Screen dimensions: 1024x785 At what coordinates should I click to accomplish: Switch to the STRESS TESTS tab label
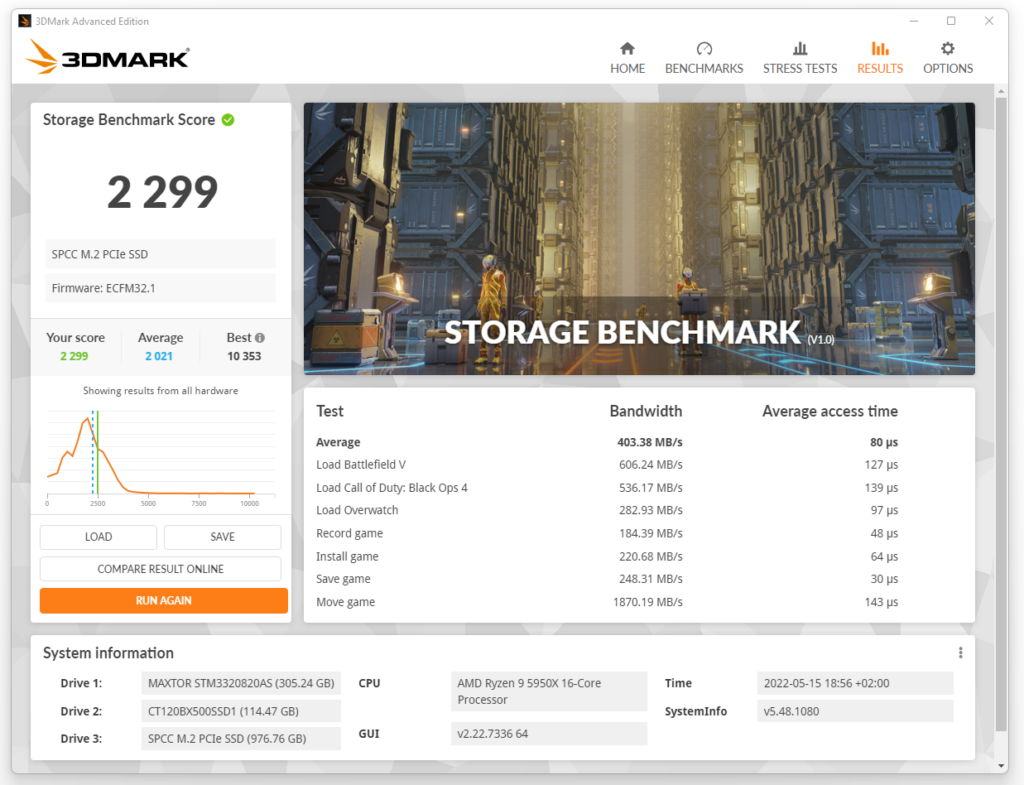800,69
